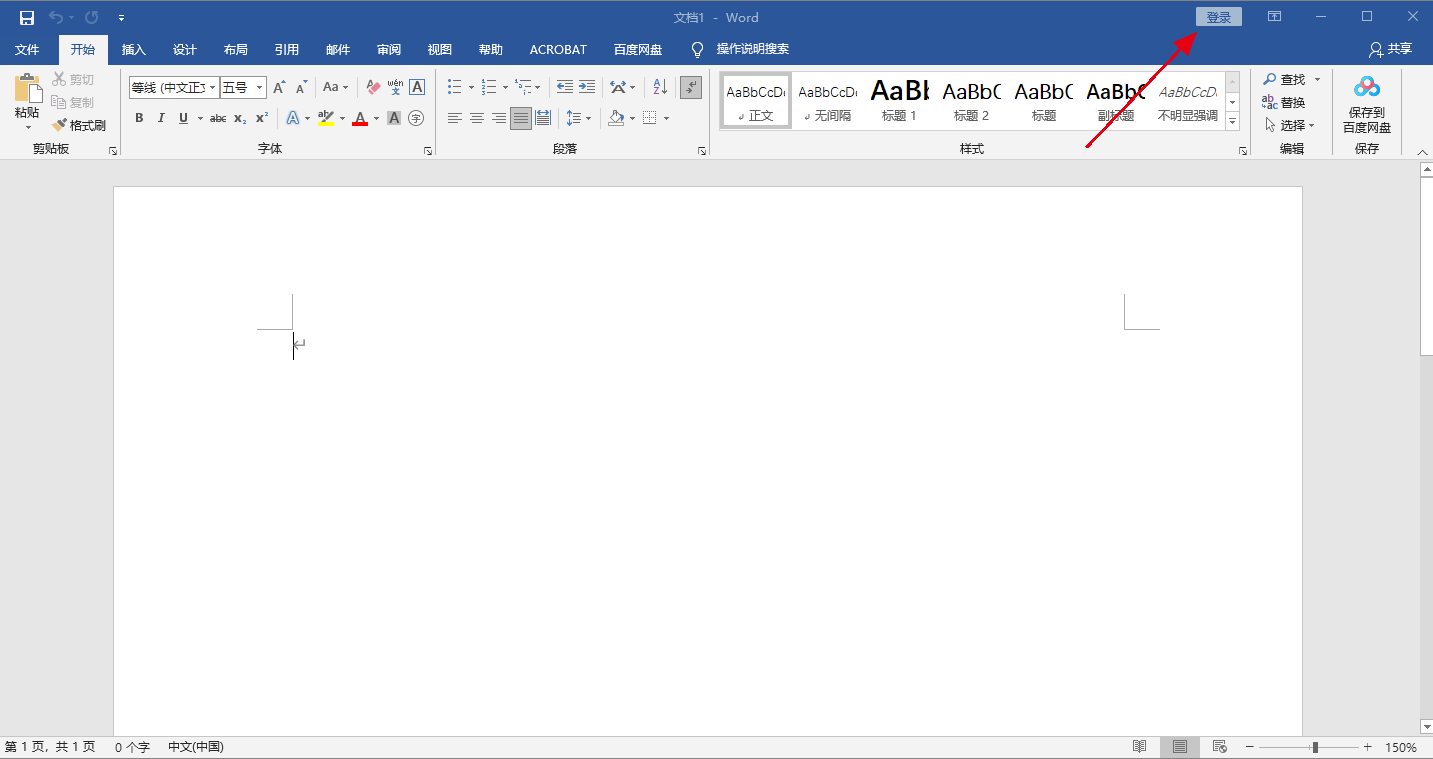Click the language indicator 中文(中国)
This screenshot has width=1433, height=759.
[196, 747]
